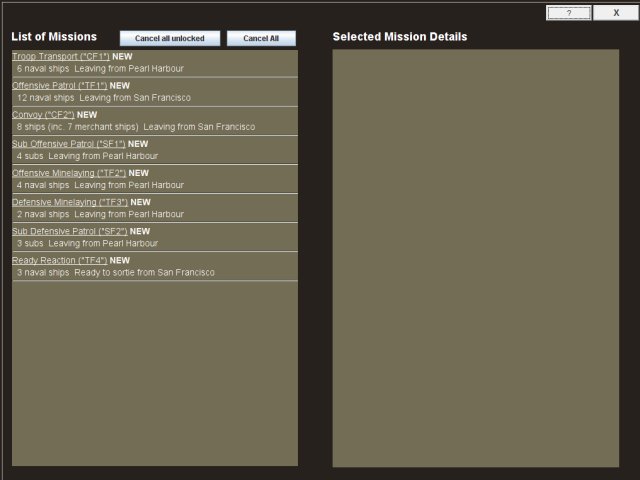640x480 pixels.
Task: View Offensive Minelaying ("TF2") mission details
Action: pyautogui.click(x=69, y=173)
